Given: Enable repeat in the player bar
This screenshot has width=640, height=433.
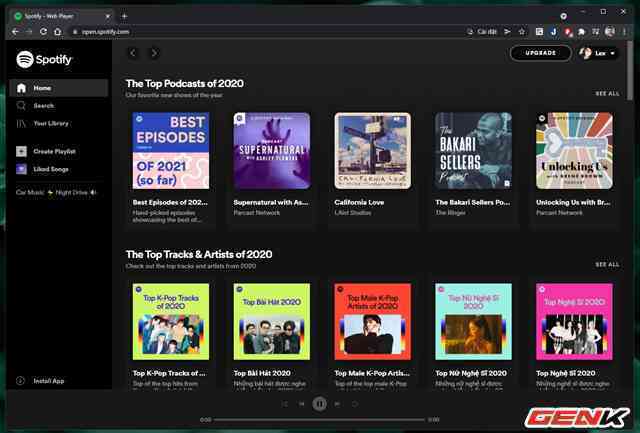Looking at the screenshot, I should click(355, 404).
